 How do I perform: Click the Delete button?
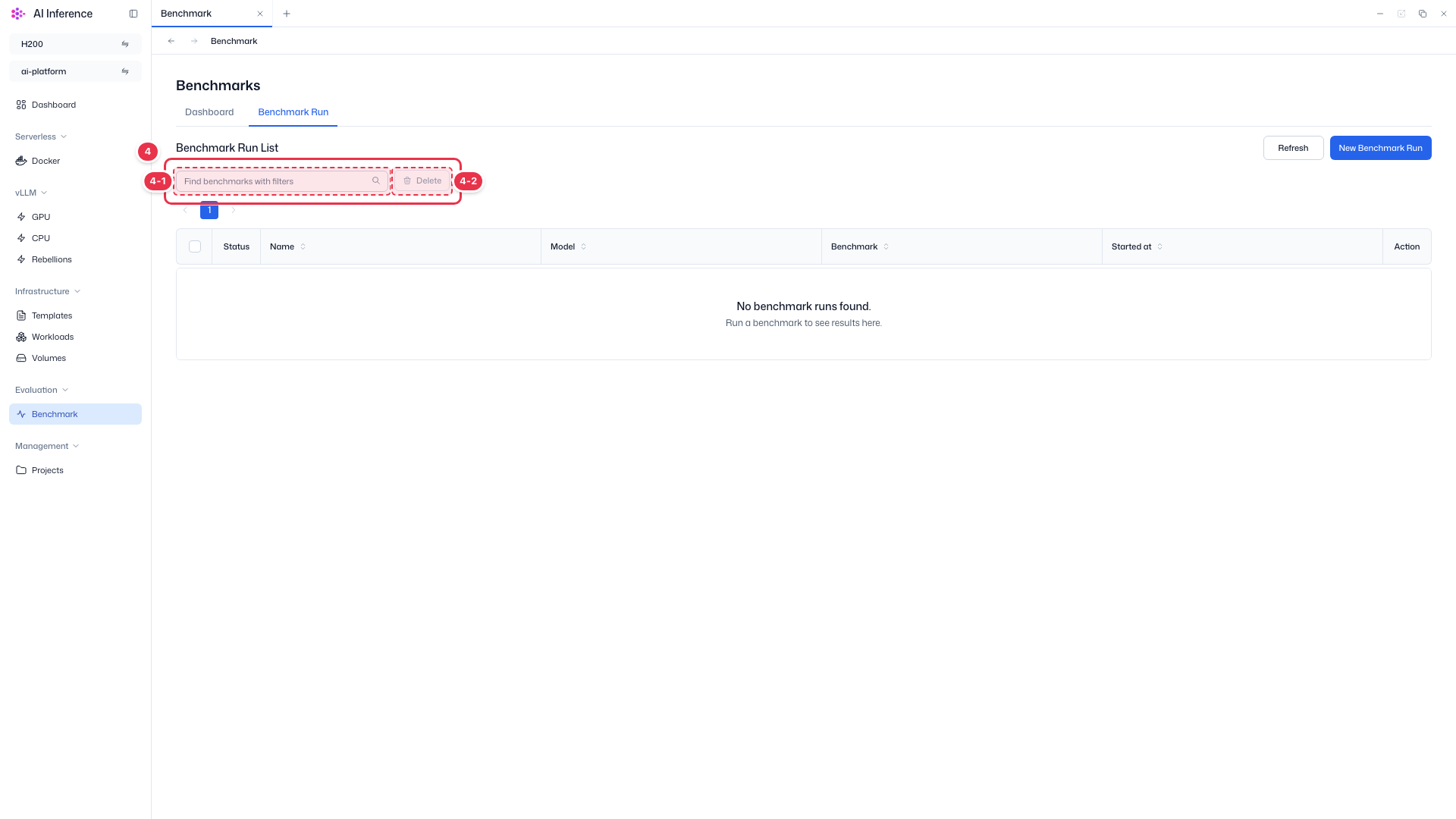422,180
